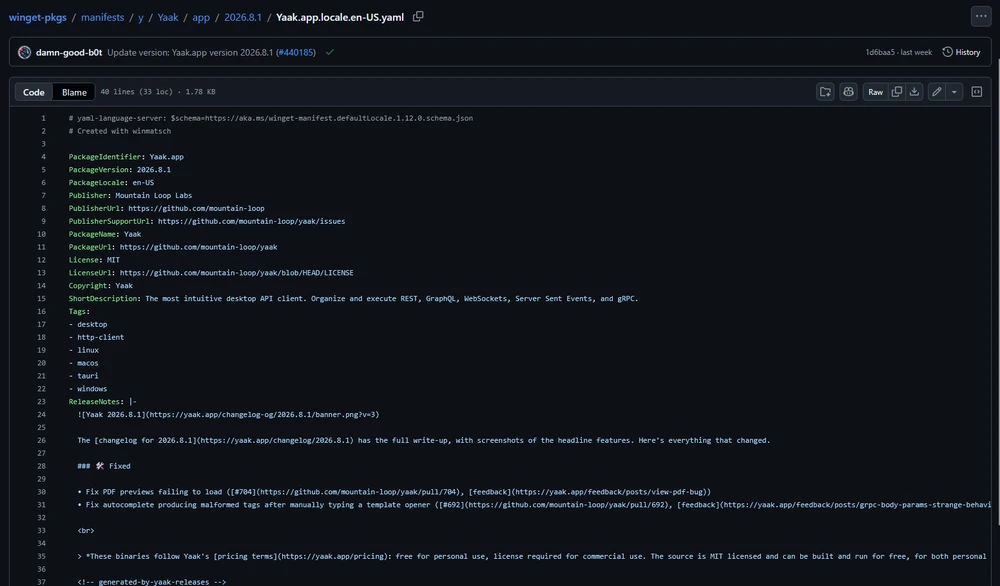The height and width of the screenshot is (586, 1000).
Task: Select line number 23 in gutter
Action: point(41,402)
